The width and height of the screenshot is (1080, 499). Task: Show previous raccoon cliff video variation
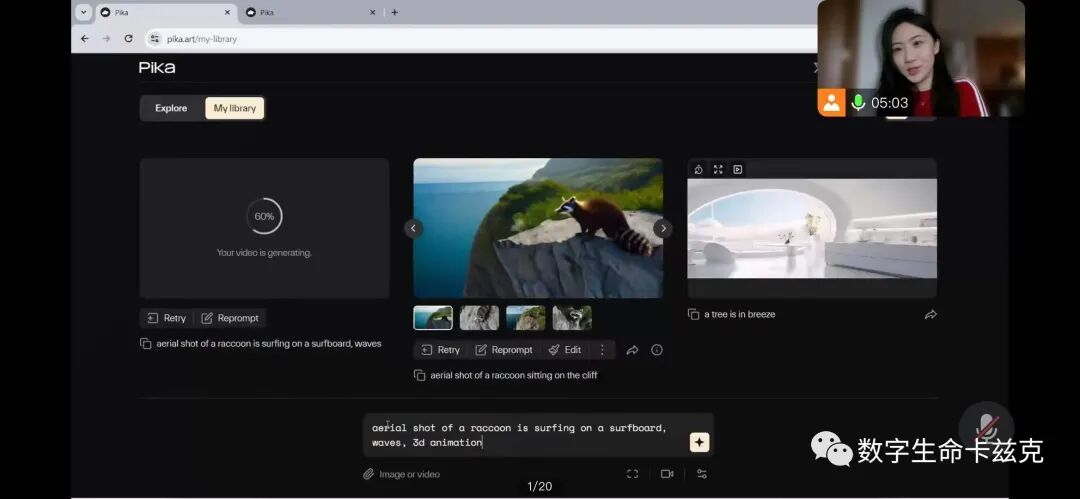tap(413, 228)
